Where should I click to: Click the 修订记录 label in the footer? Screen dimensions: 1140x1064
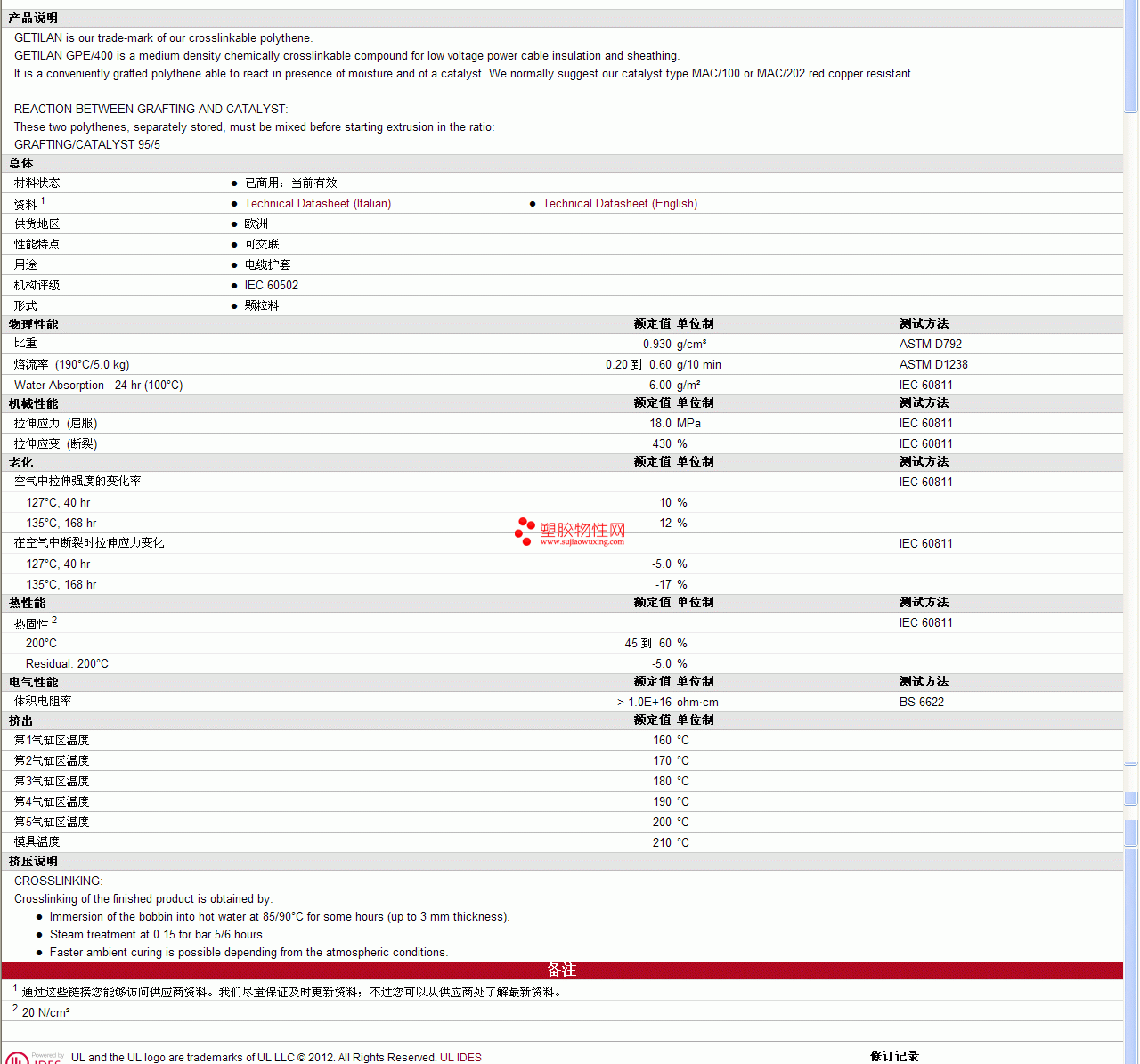(x=894, y=1057)
